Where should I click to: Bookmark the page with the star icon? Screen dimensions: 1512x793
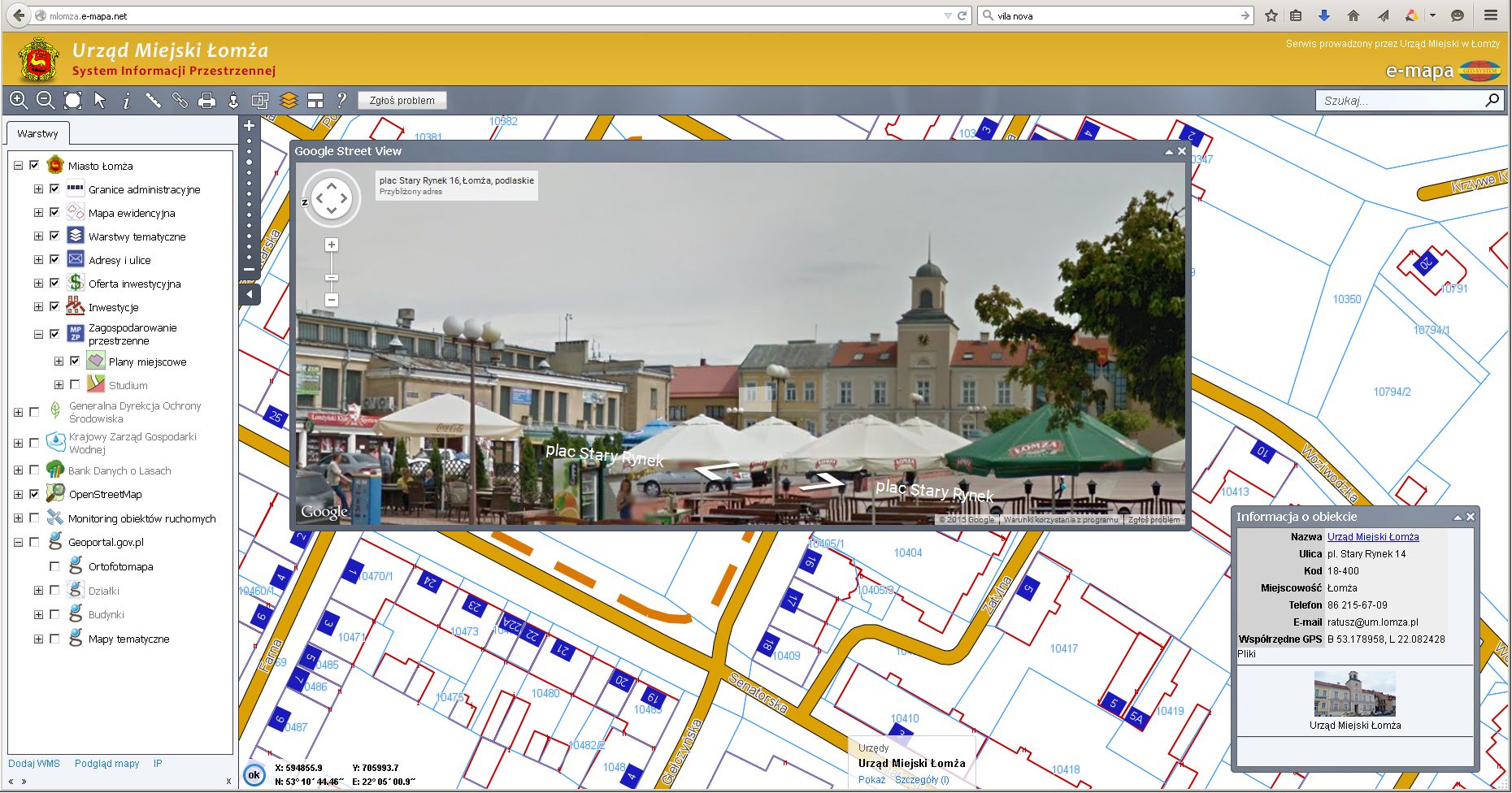(x=1271, y=15)
